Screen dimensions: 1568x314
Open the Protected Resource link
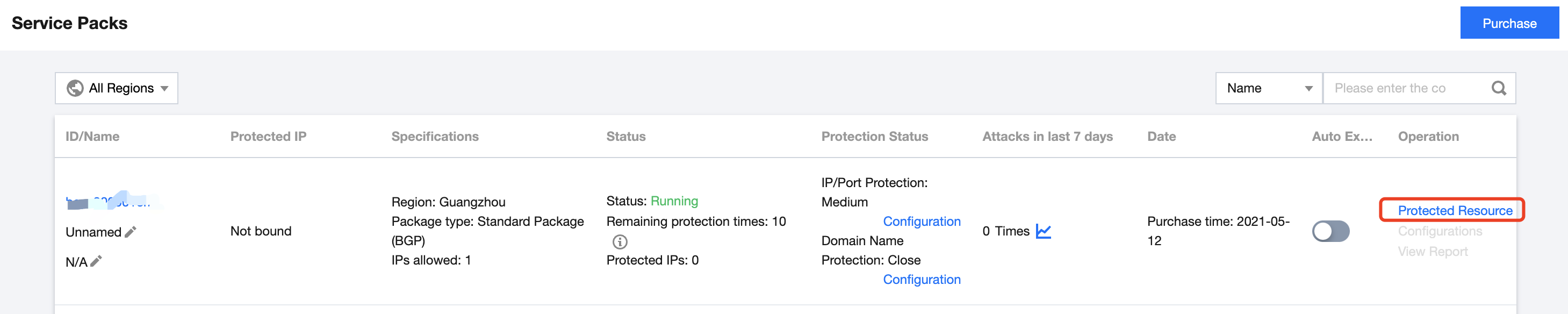point(1454,211)
